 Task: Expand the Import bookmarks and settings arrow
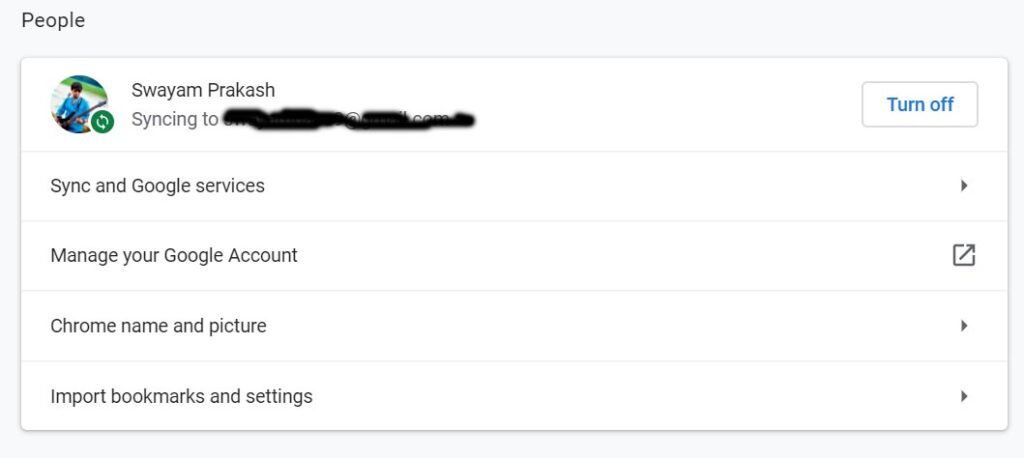(x=964, y=396)
